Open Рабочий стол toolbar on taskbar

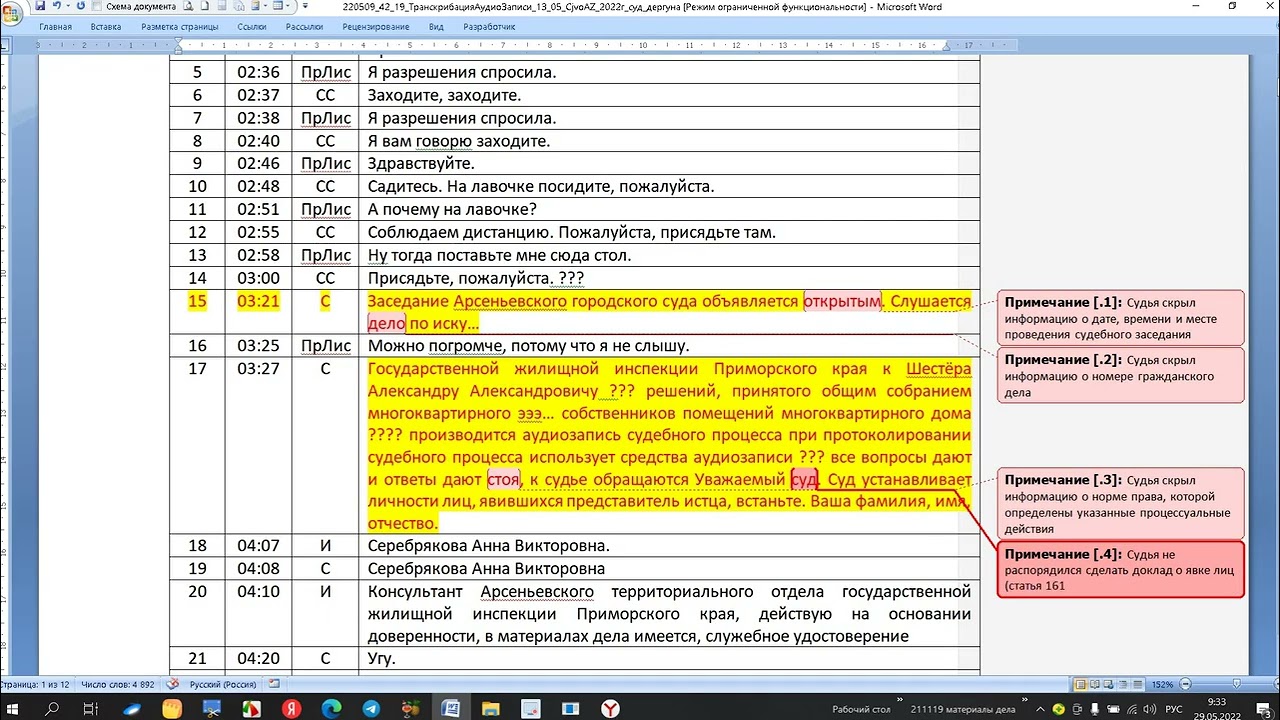pos(861,709)
